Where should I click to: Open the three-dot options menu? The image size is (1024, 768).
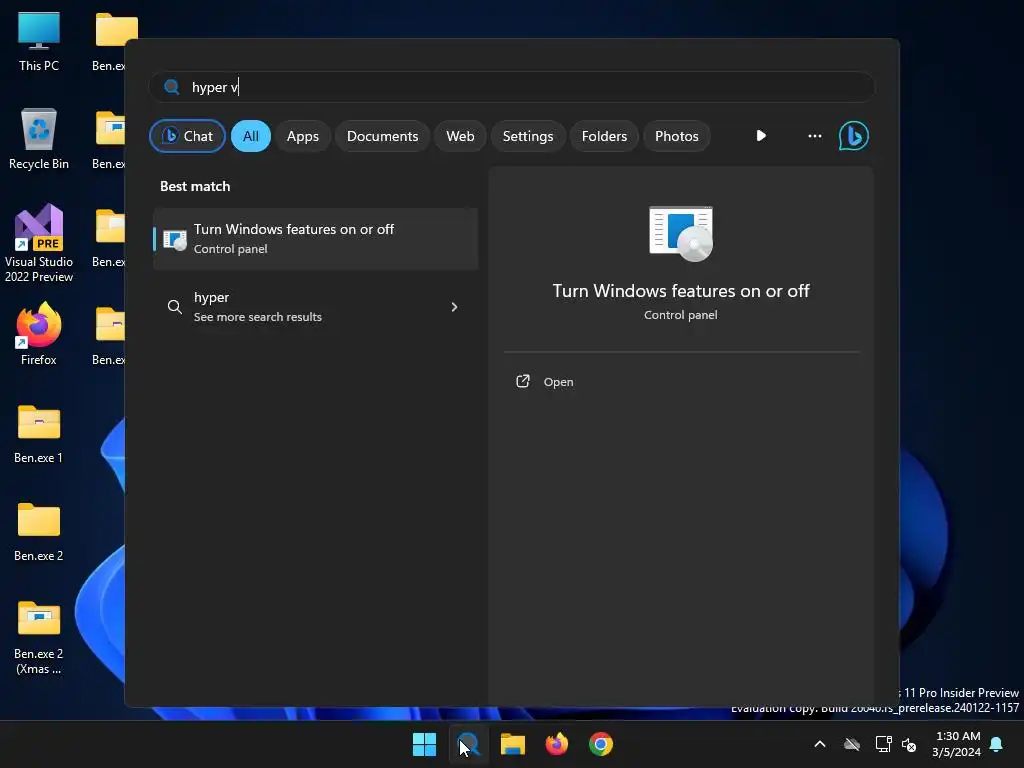coord(814,136)
